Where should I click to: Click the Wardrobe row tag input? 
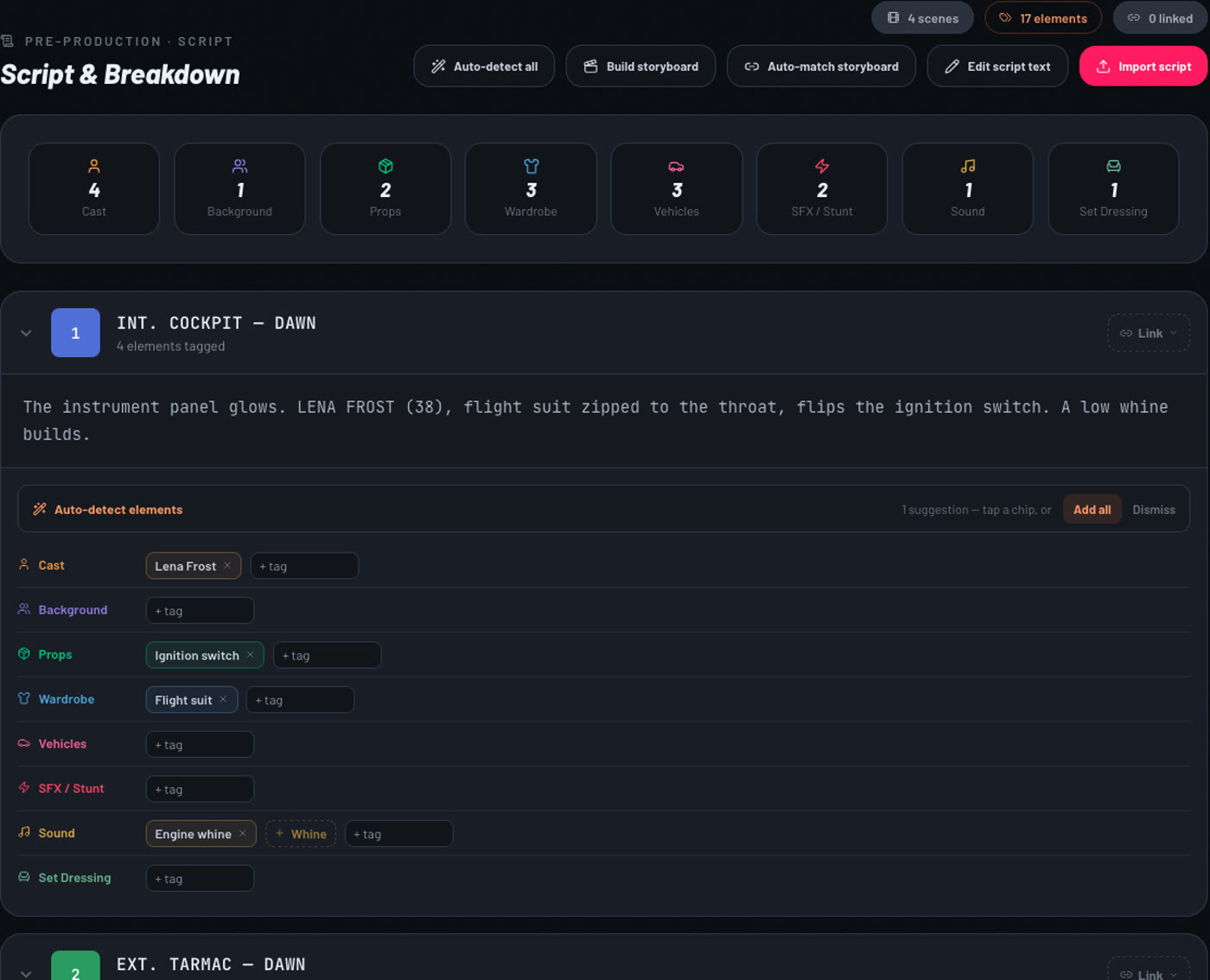pos(300,699)
